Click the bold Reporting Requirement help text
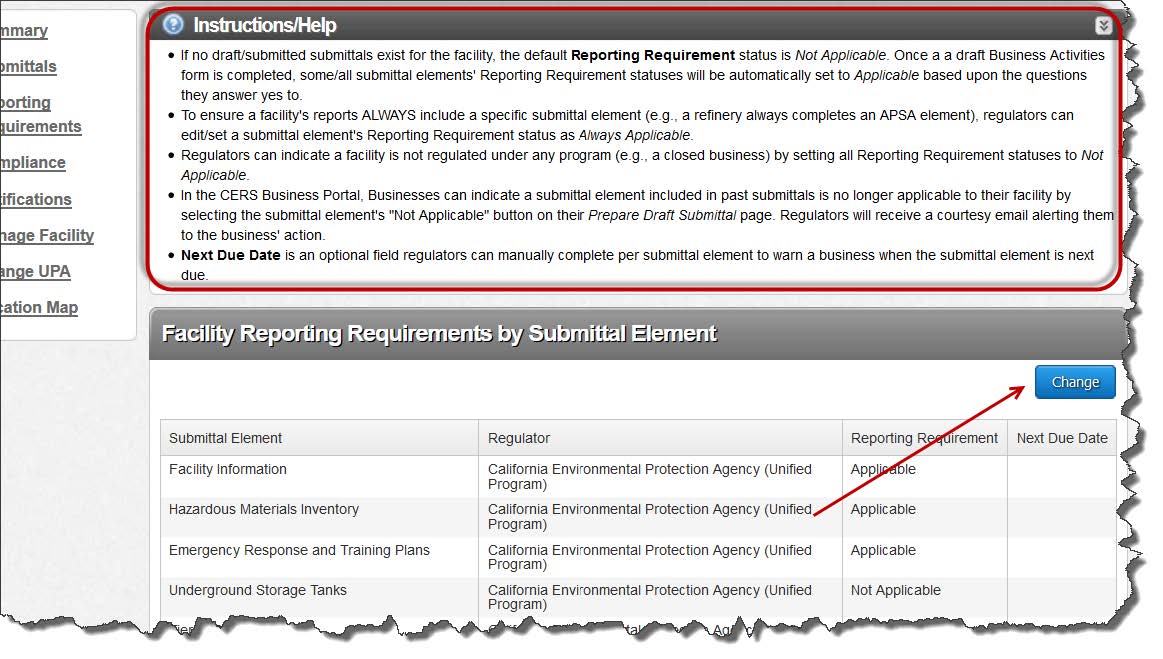The height and width of the screenshot is (659, 1163). (653, 55)
